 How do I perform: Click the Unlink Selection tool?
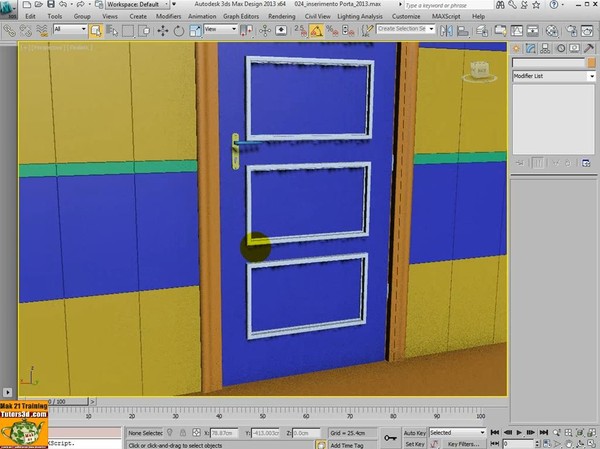tap(26, 31)
